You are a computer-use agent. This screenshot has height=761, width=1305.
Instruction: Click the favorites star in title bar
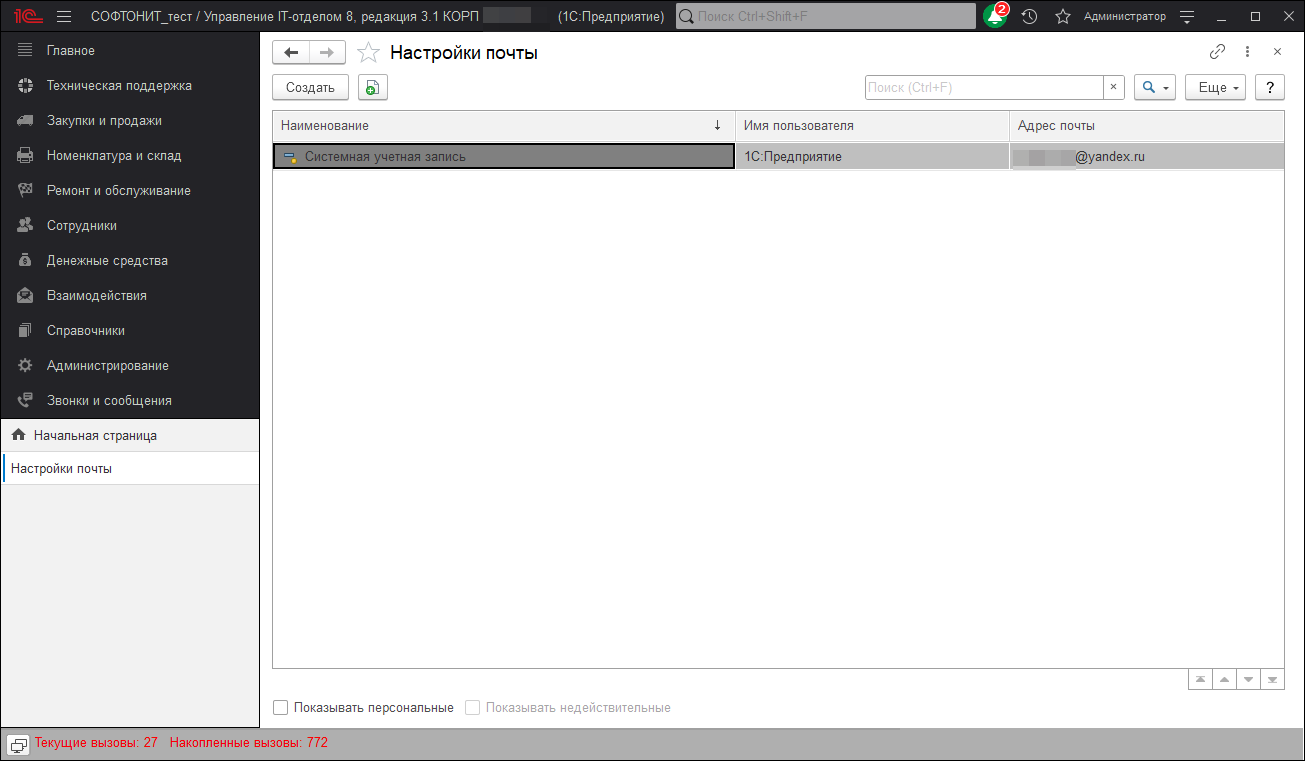[x=1063, y=16]
